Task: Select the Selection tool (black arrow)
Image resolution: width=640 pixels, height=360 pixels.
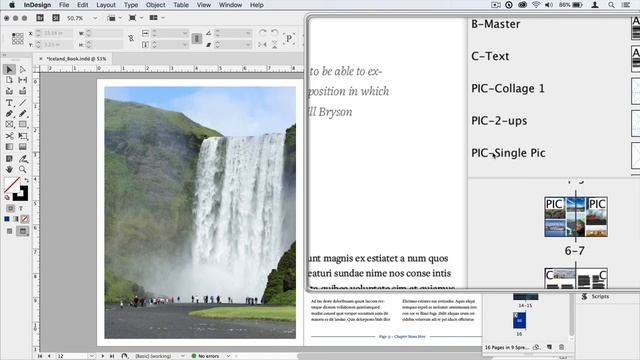Action: coord(9,70)
